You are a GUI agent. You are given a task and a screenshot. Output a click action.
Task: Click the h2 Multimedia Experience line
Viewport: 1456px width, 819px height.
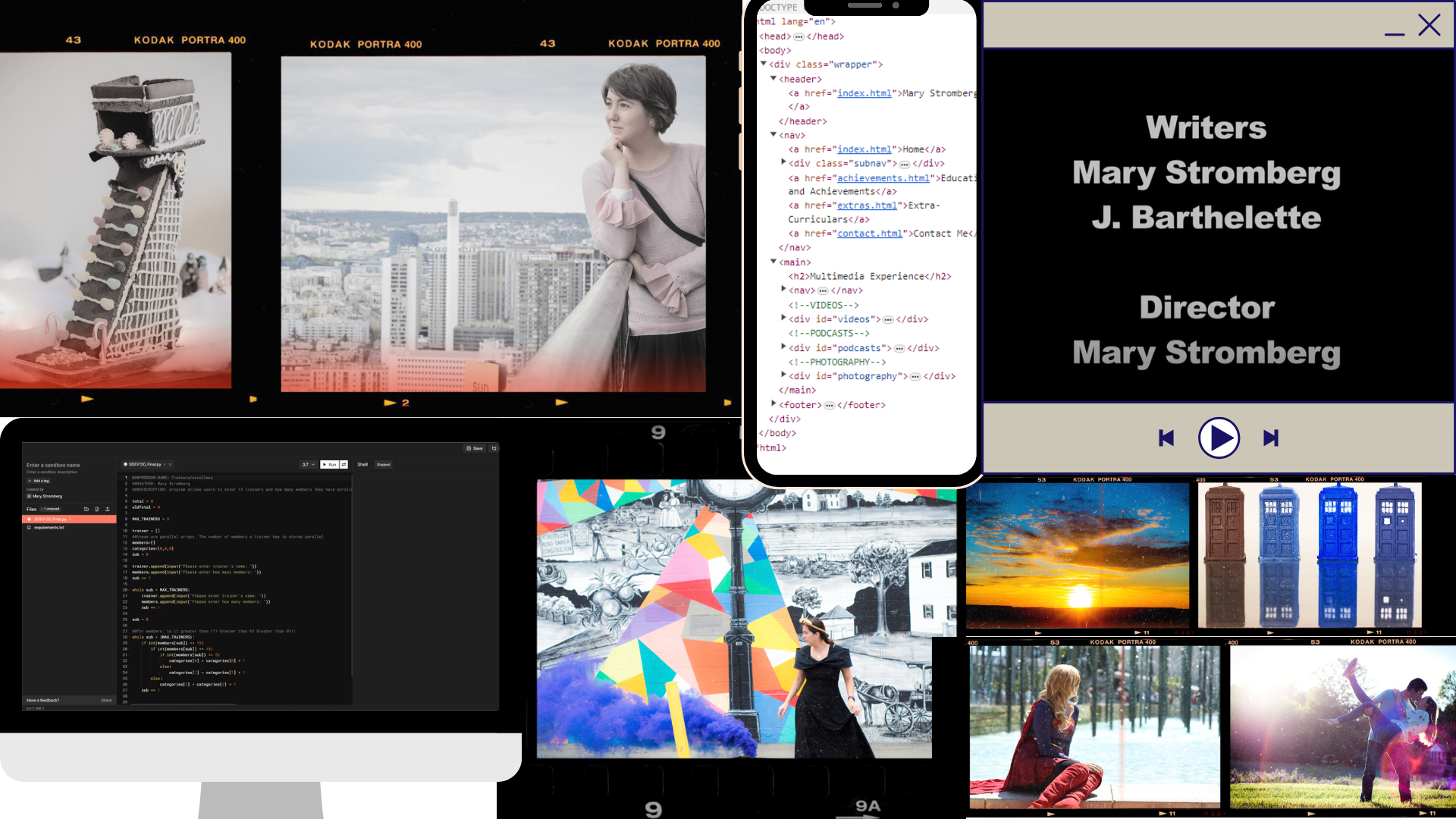pyautogui.click(x=870, y=276)
